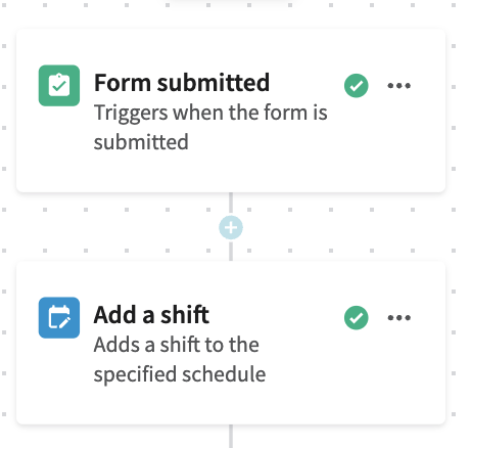The image size is (477, 454).
Task: Click the green checkmark status on Form submitted
Action: click(356, 86)
